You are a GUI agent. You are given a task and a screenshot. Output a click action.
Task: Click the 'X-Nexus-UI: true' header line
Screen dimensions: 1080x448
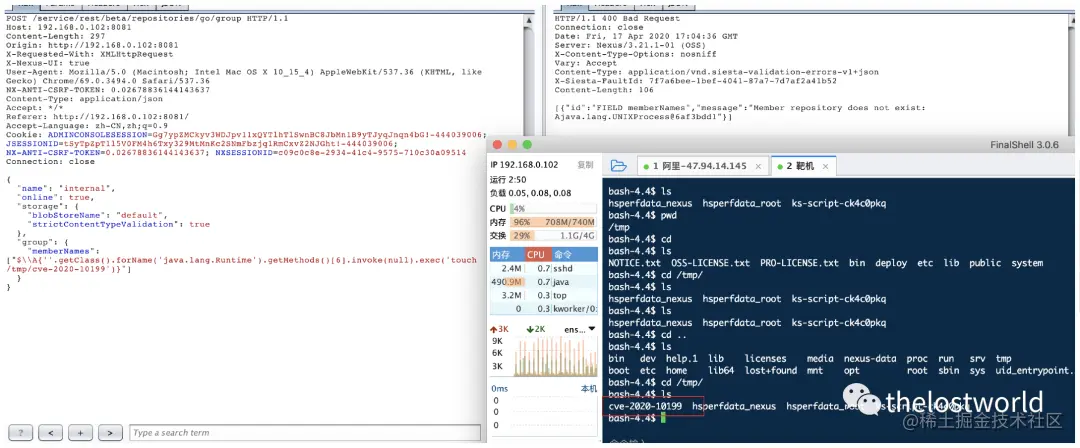pos(48,63)
